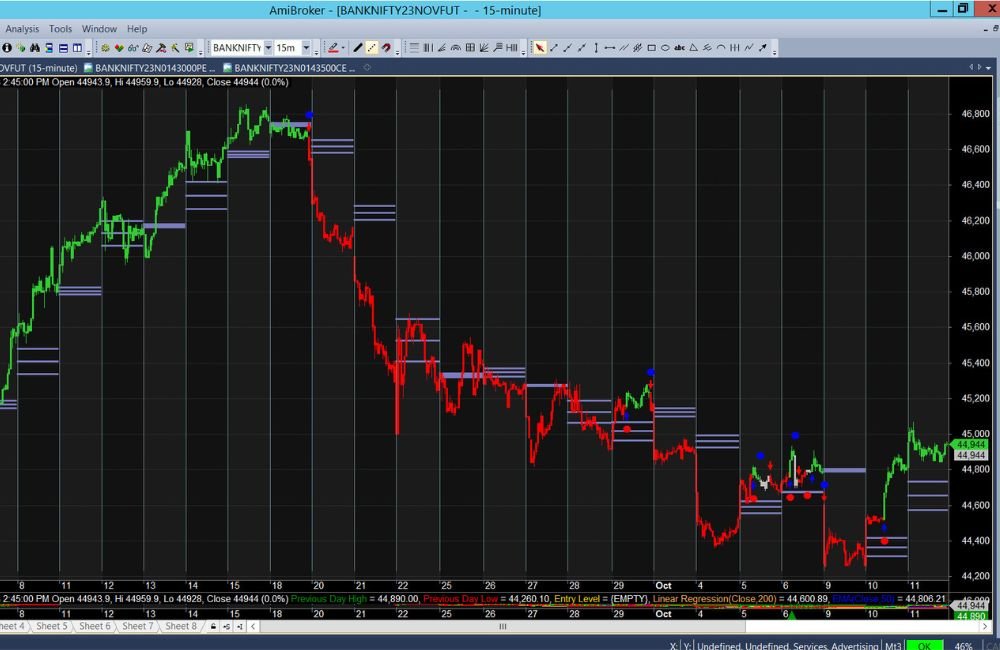Select the zig-zag line tool

749,48
